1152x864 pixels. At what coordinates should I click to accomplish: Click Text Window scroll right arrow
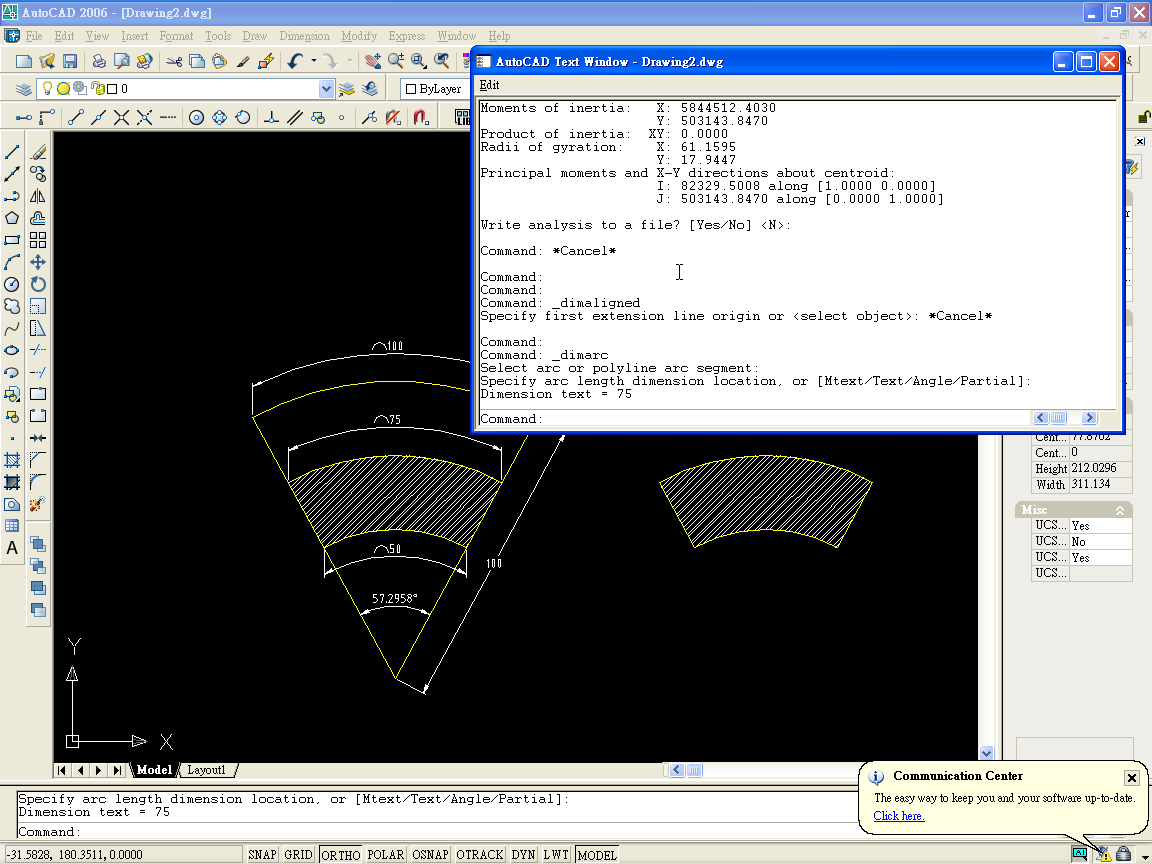tap(1090, 417)
